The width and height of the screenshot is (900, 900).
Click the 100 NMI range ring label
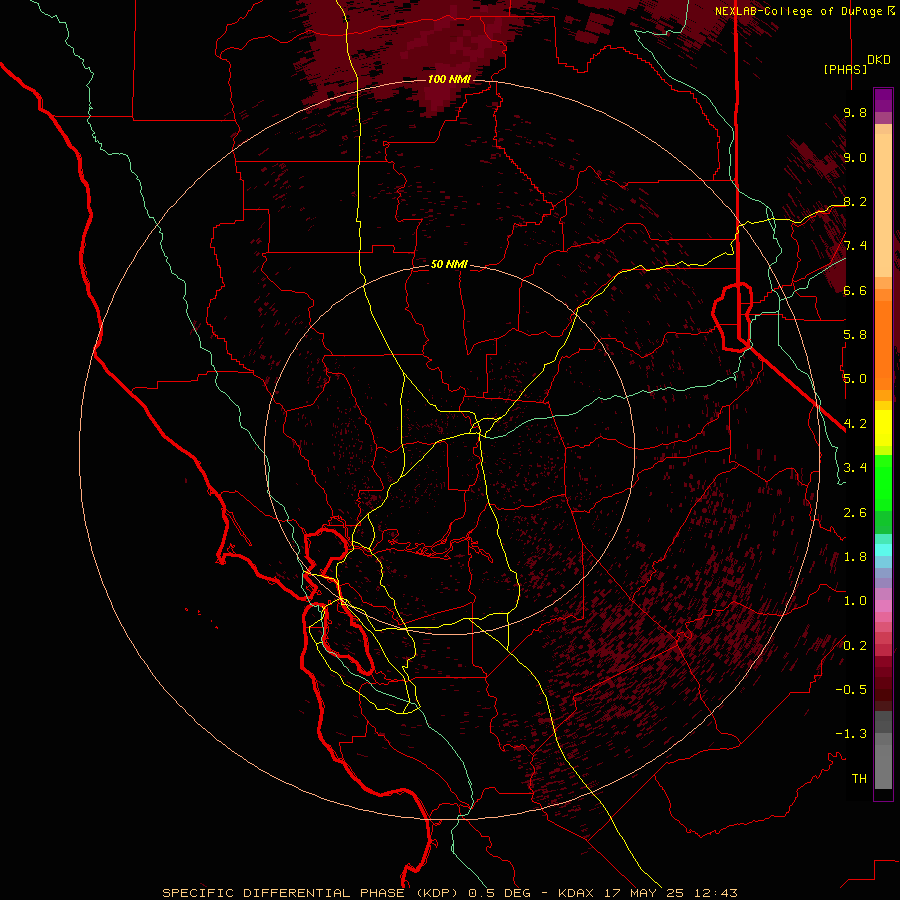(x=449, y=79)
